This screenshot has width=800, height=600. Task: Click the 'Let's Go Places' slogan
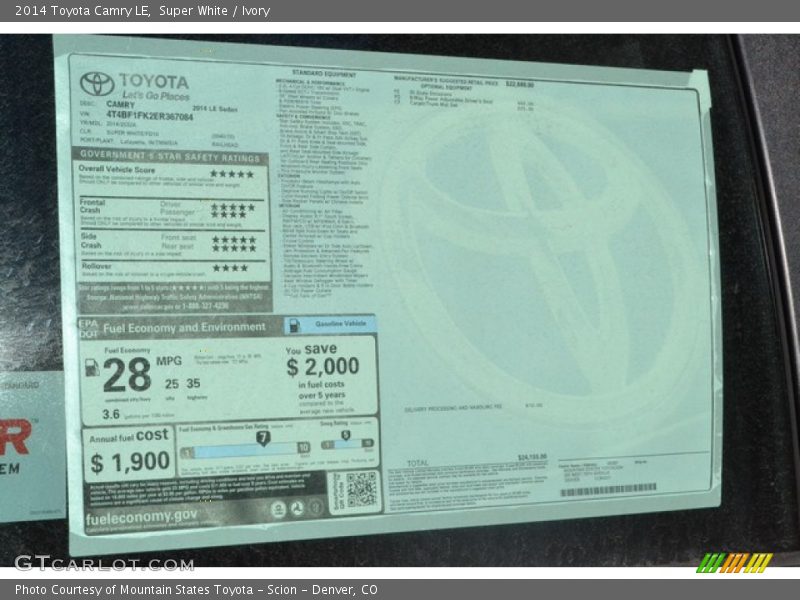[156, 95]
